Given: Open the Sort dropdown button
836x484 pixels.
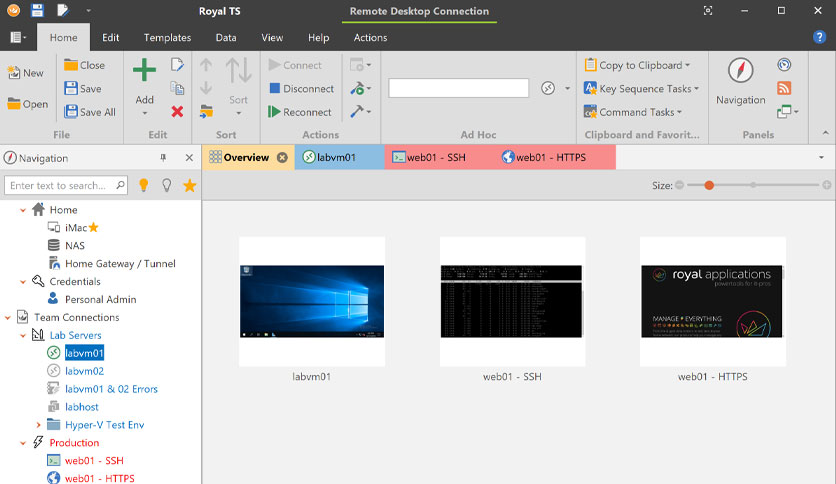Looking at the screenshot, I should click(238, 88).
